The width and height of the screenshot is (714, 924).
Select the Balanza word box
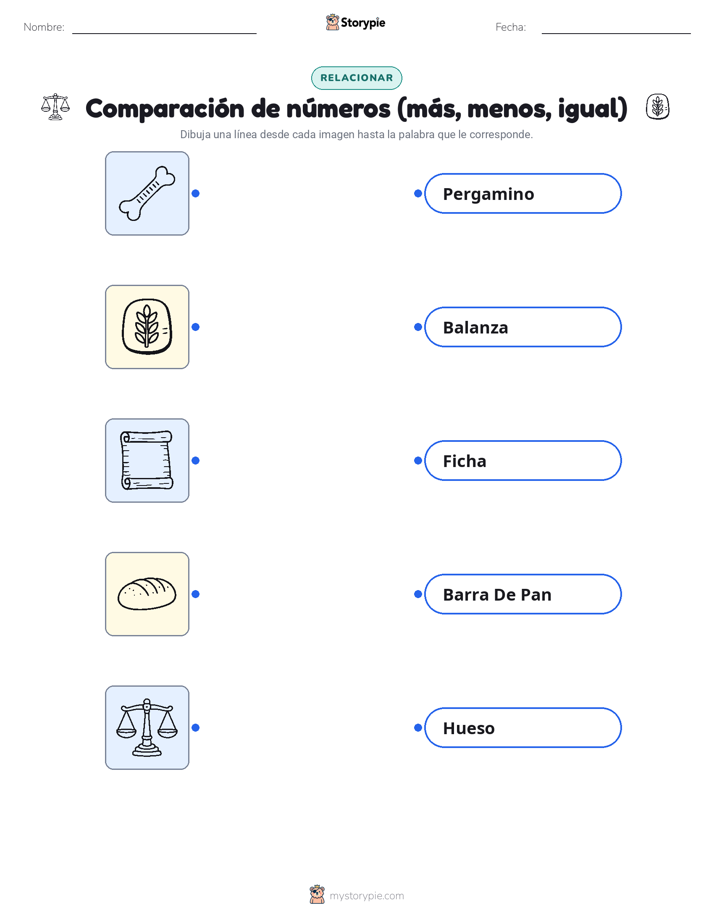(x=523, y=327)
